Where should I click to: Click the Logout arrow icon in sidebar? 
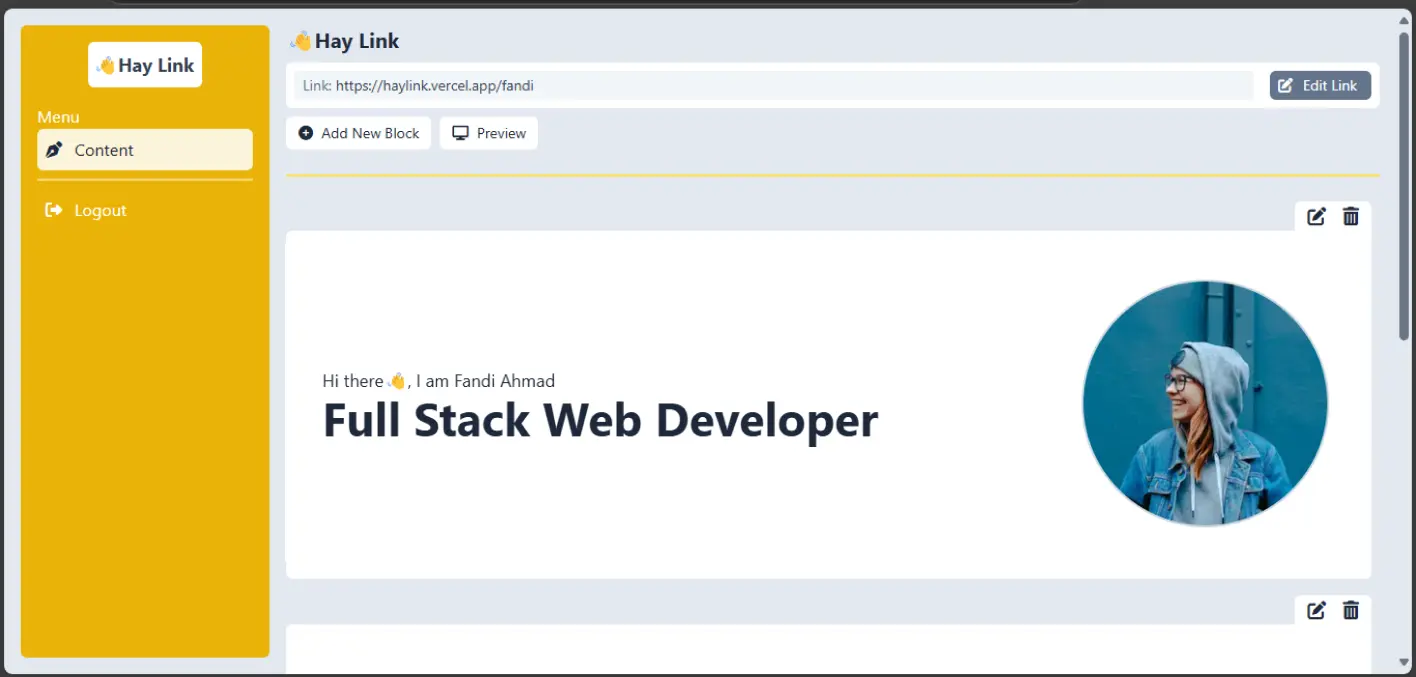point(54,210)
